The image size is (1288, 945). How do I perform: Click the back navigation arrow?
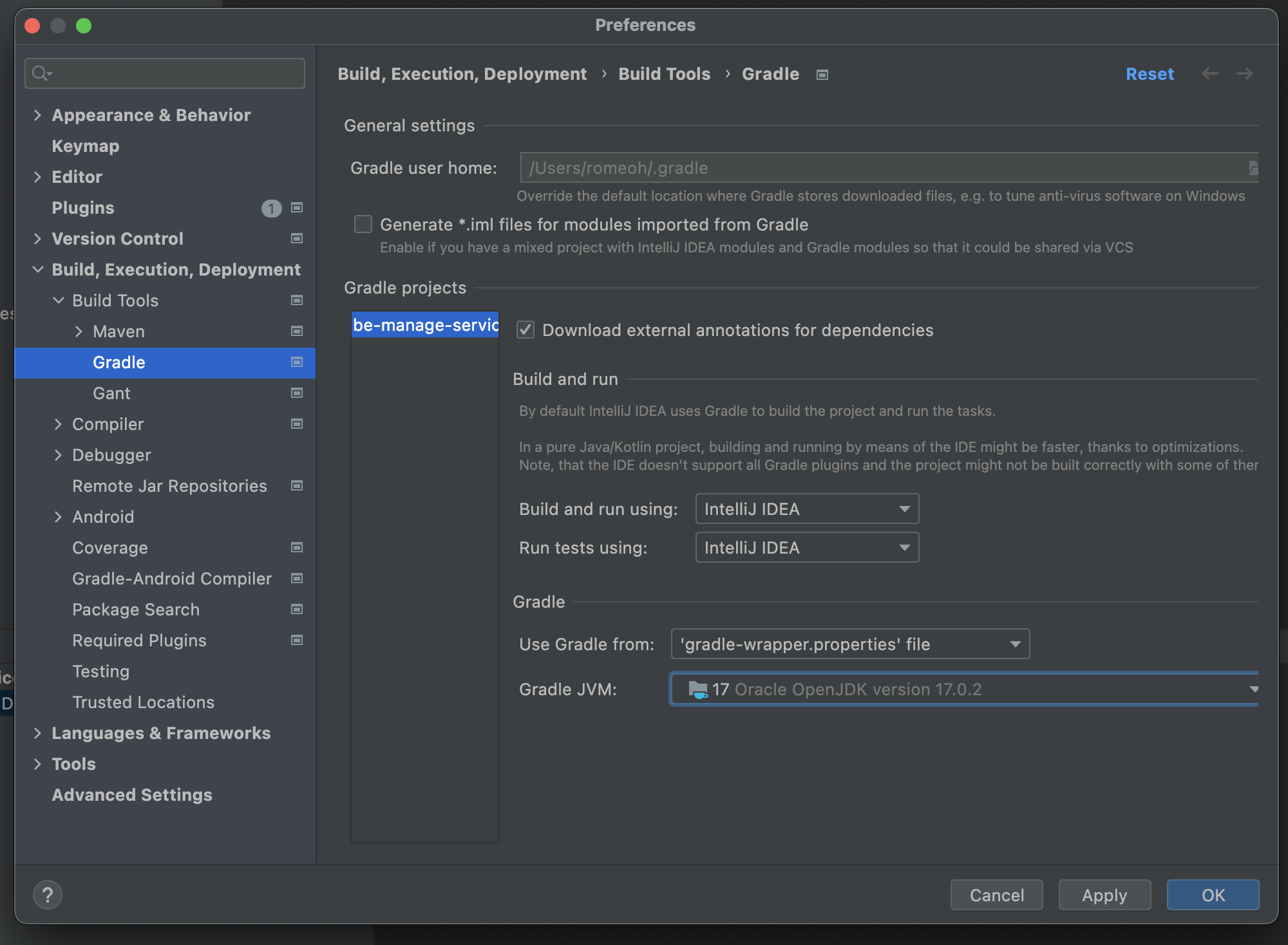point(1209,74)
